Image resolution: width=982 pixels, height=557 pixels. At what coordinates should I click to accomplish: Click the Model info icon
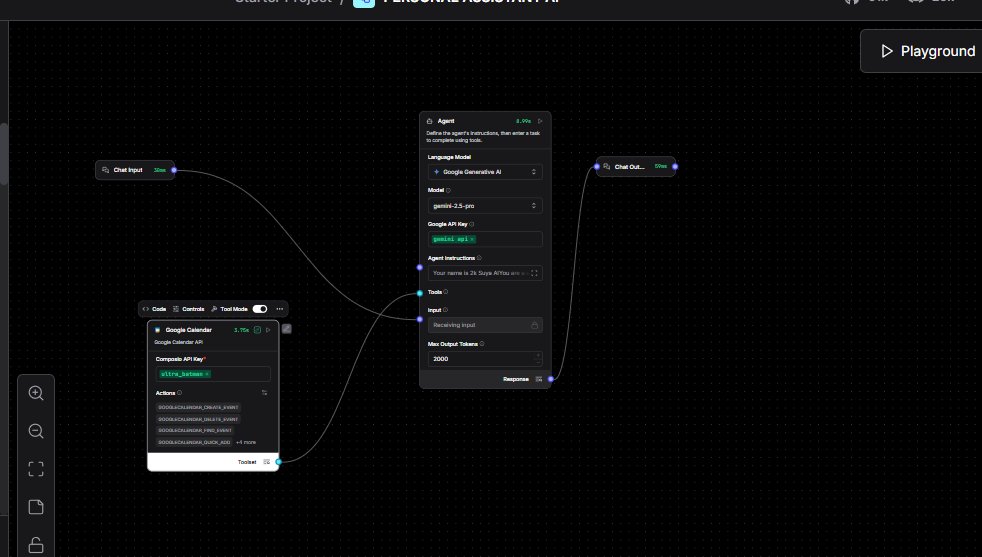[448, 190]
